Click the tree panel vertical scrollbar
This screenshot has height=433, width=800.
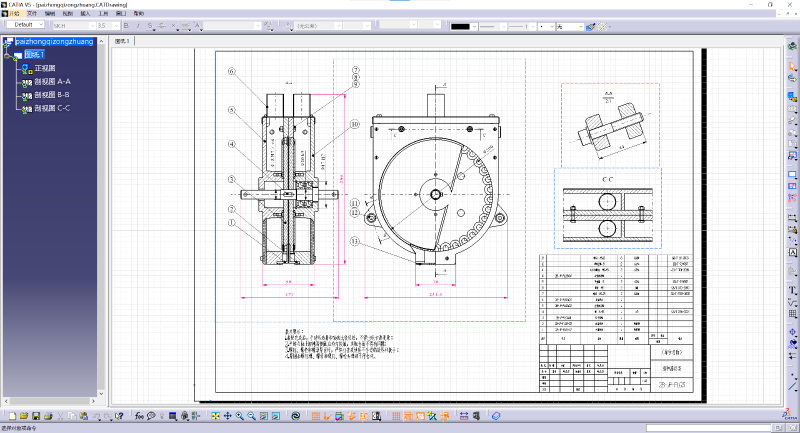pos(101,217)
